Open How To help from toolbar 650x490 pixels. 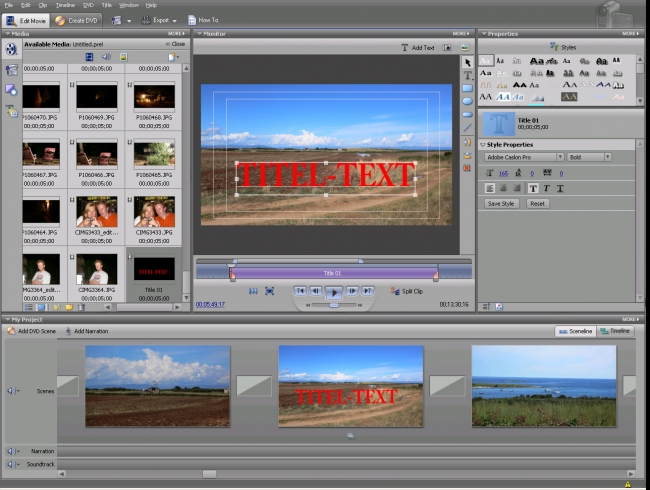pyautogui.click(x=203, y=19)
